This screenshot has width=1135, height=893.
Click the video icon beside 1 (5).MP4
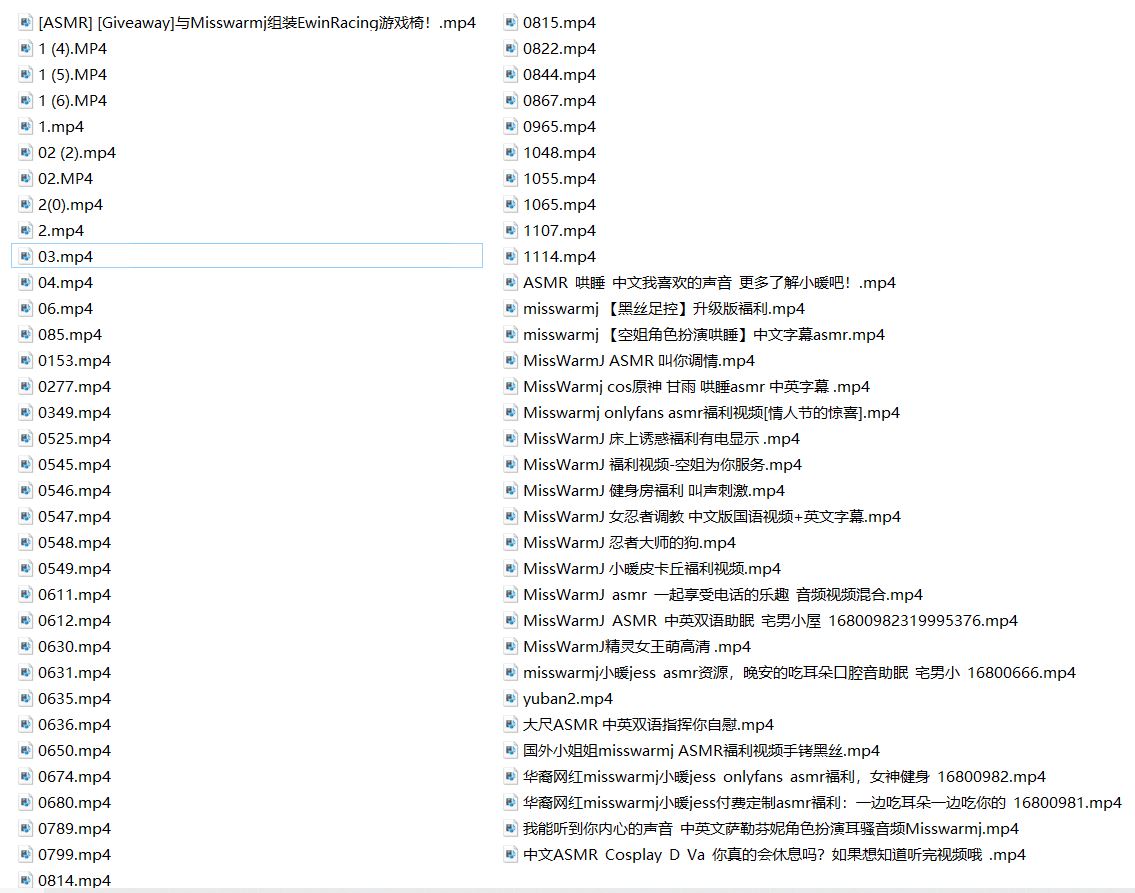pos(25,75)
